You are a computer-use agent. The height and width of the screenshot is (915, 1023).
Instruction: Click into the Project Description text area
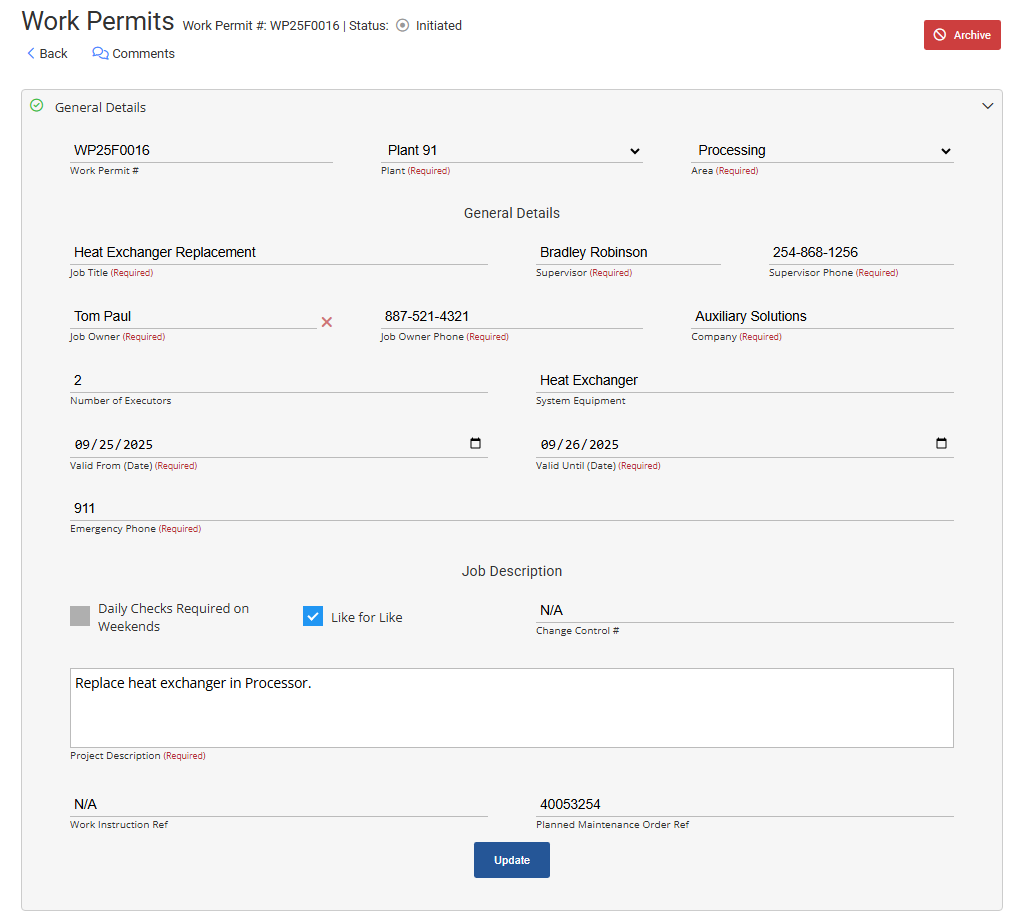click(511, 707)
